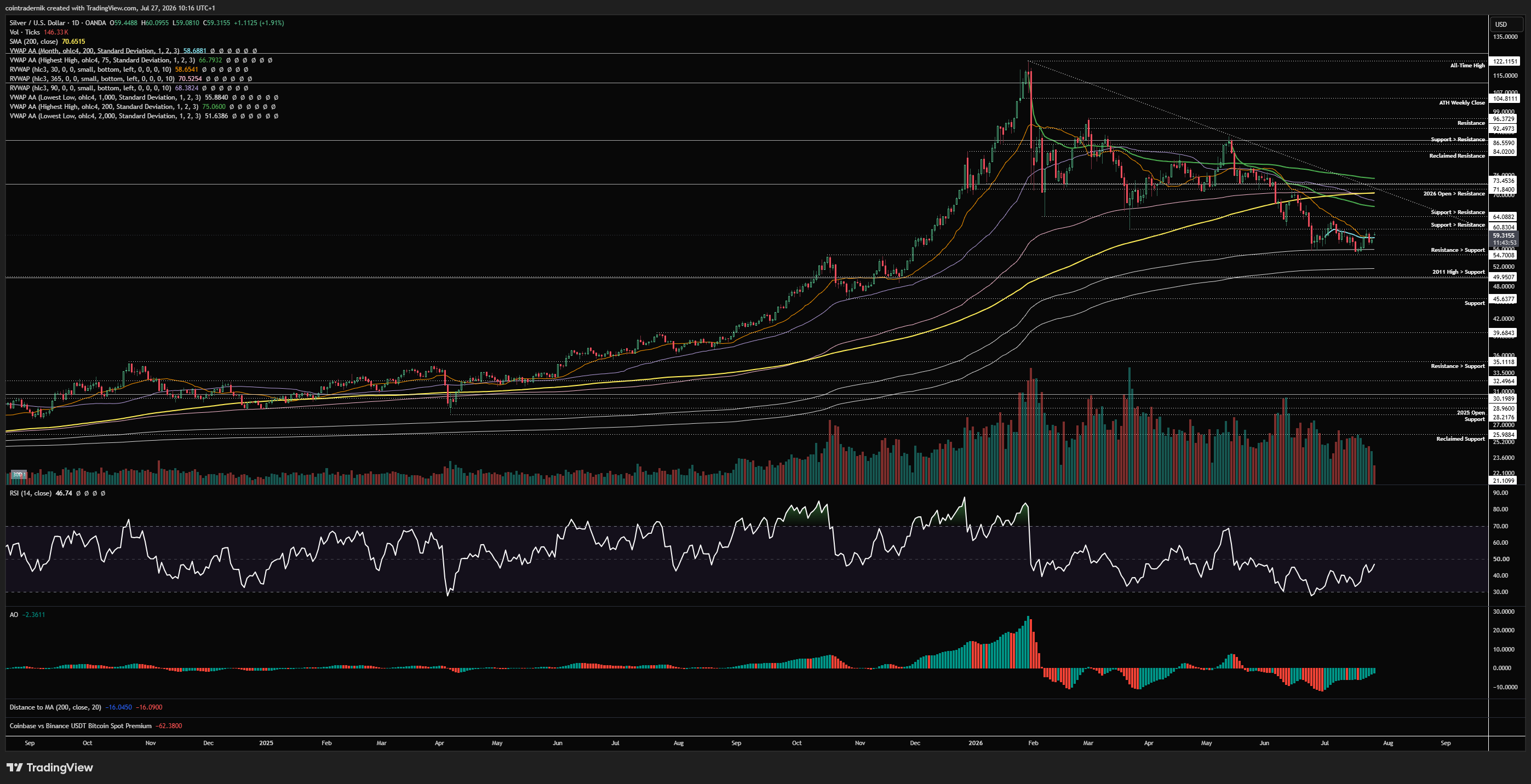Screen dimensions: 1531x784
Task: Click the 2011 High > Support label
Action: 1458,272
